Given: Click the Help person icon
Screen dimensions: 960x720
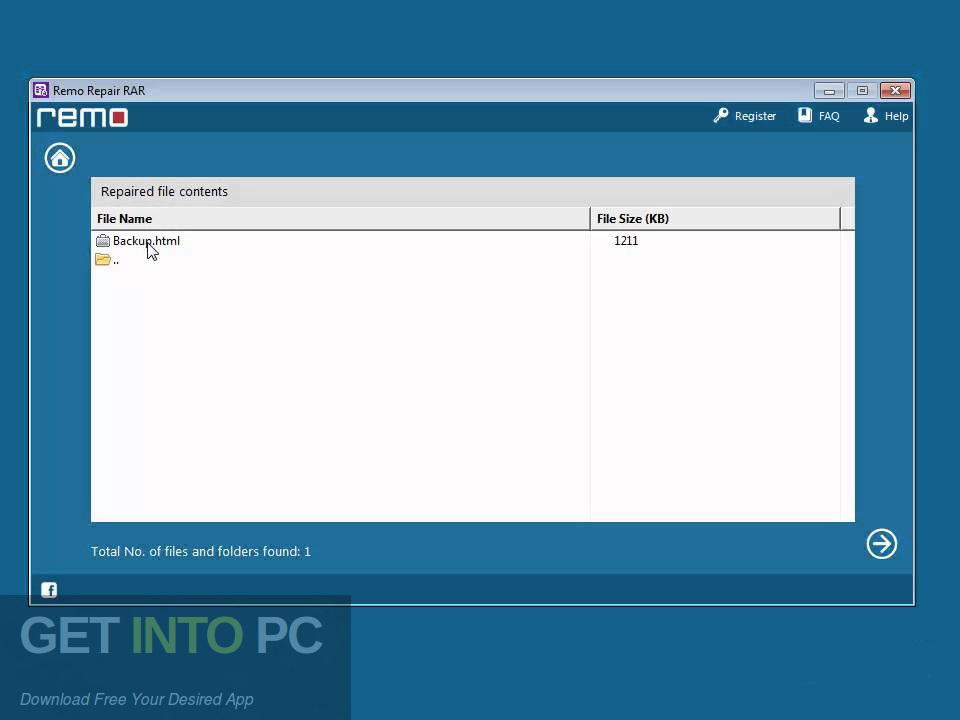Looking at the screenshot, I should pos(871,115).
